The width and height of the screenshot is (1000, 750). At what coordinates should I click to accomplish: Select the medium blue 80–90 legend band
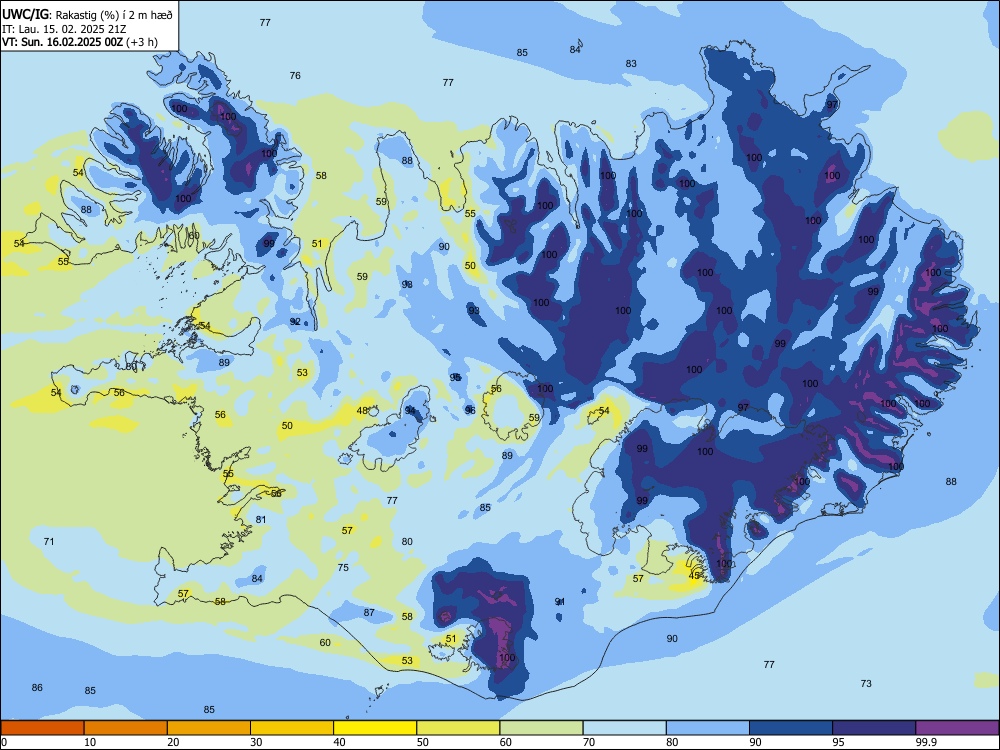pos(708,728)
